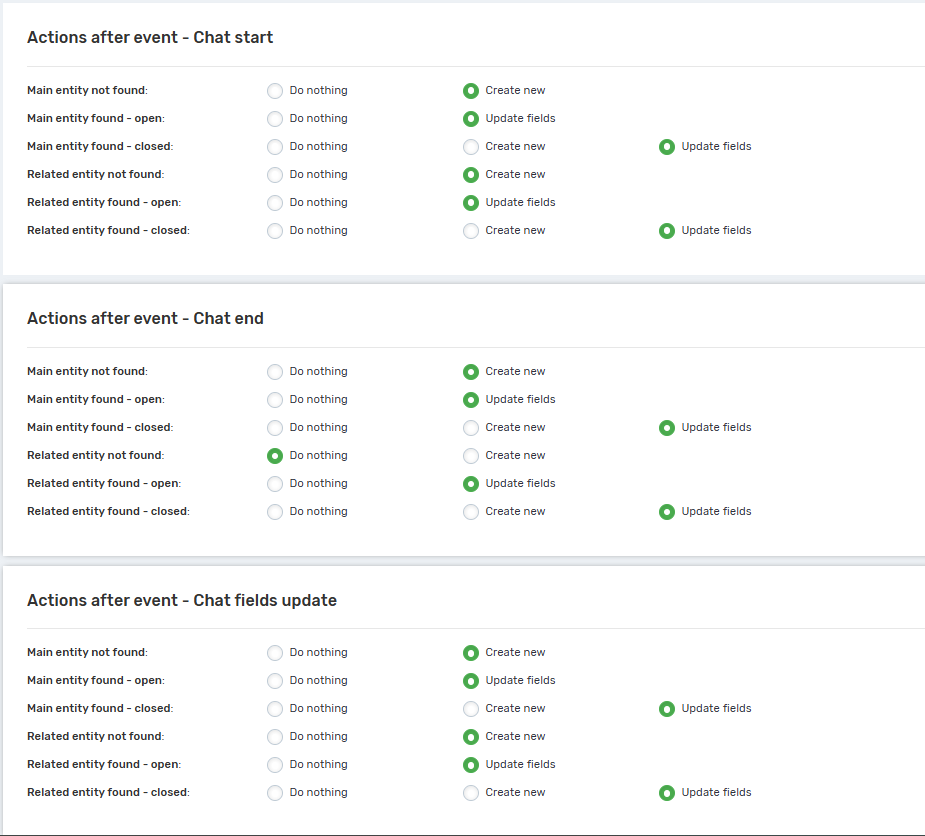
Task: Select 'Create new' for Chat fields update Related entity found - closed
Action: tap(471, 793)
